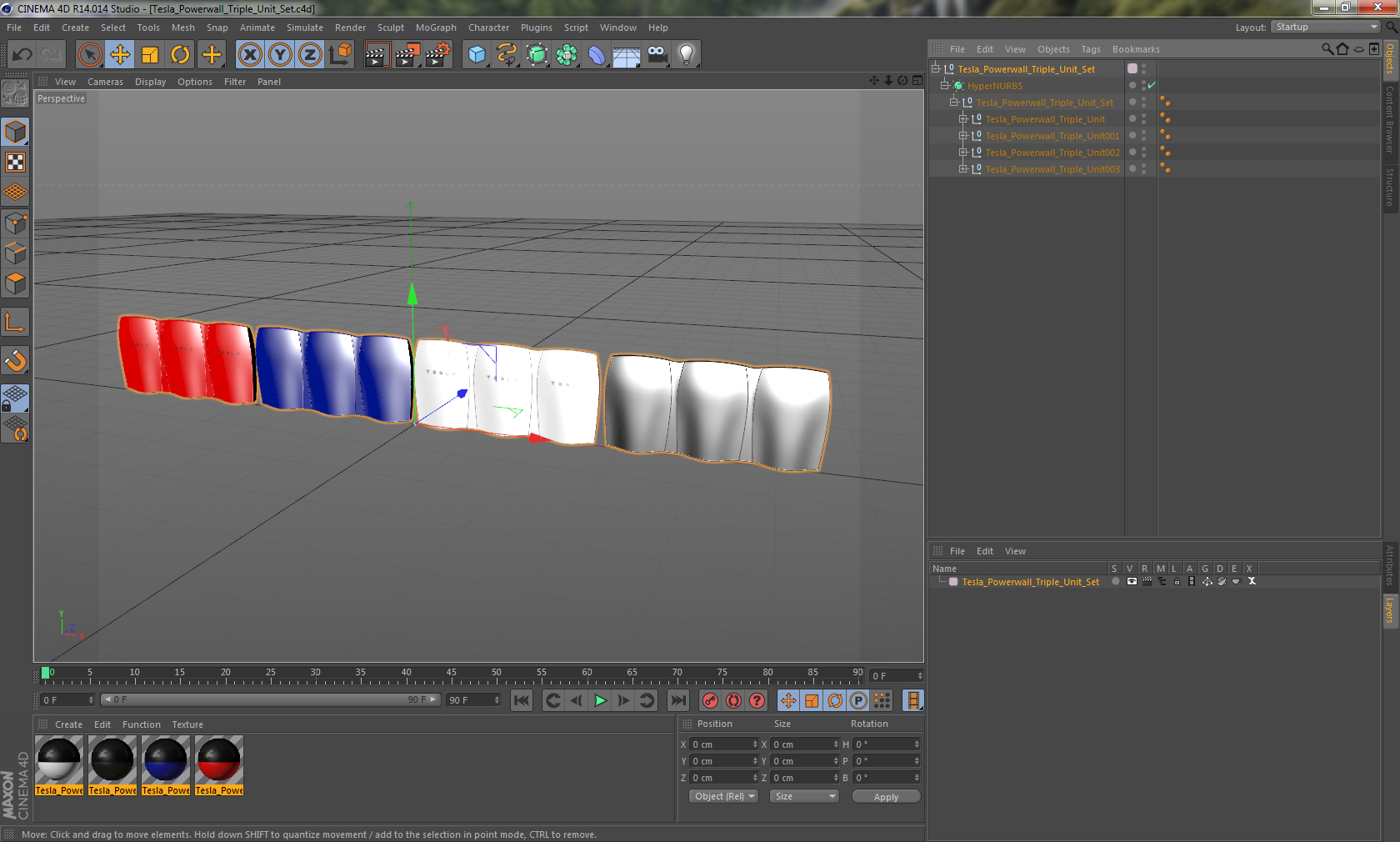Activate the Scale tool
This screenshot has width=1400, height=842.
(x=150, y=55)
